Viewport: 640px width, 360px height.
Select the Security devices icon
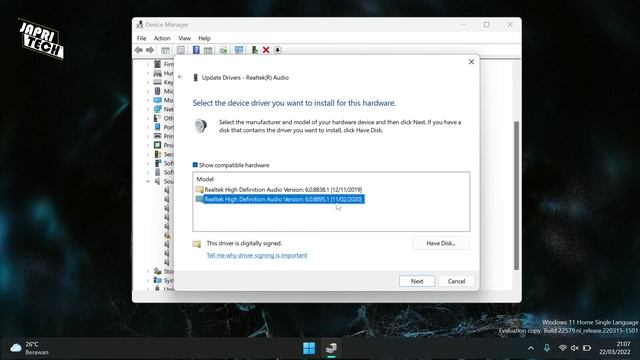158,154
